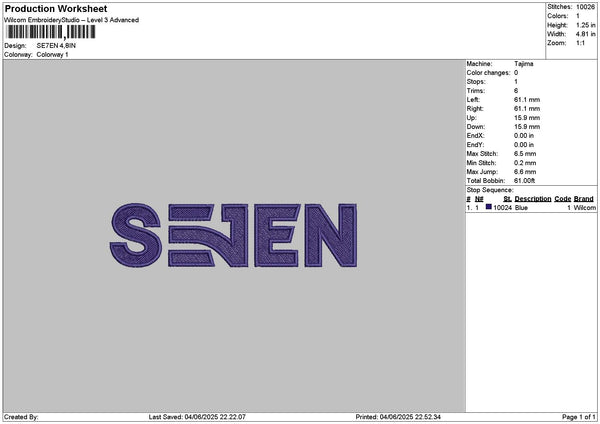
Task: Click the Stitches count 10028
Action: pyautogui.click(x=585, y=7)
